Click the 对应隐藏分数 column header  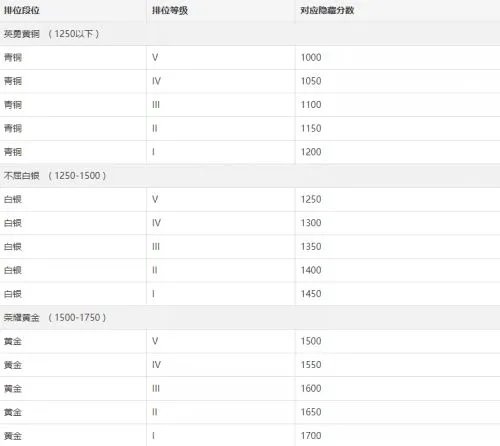pyautogui.click(x=327, y=10)
